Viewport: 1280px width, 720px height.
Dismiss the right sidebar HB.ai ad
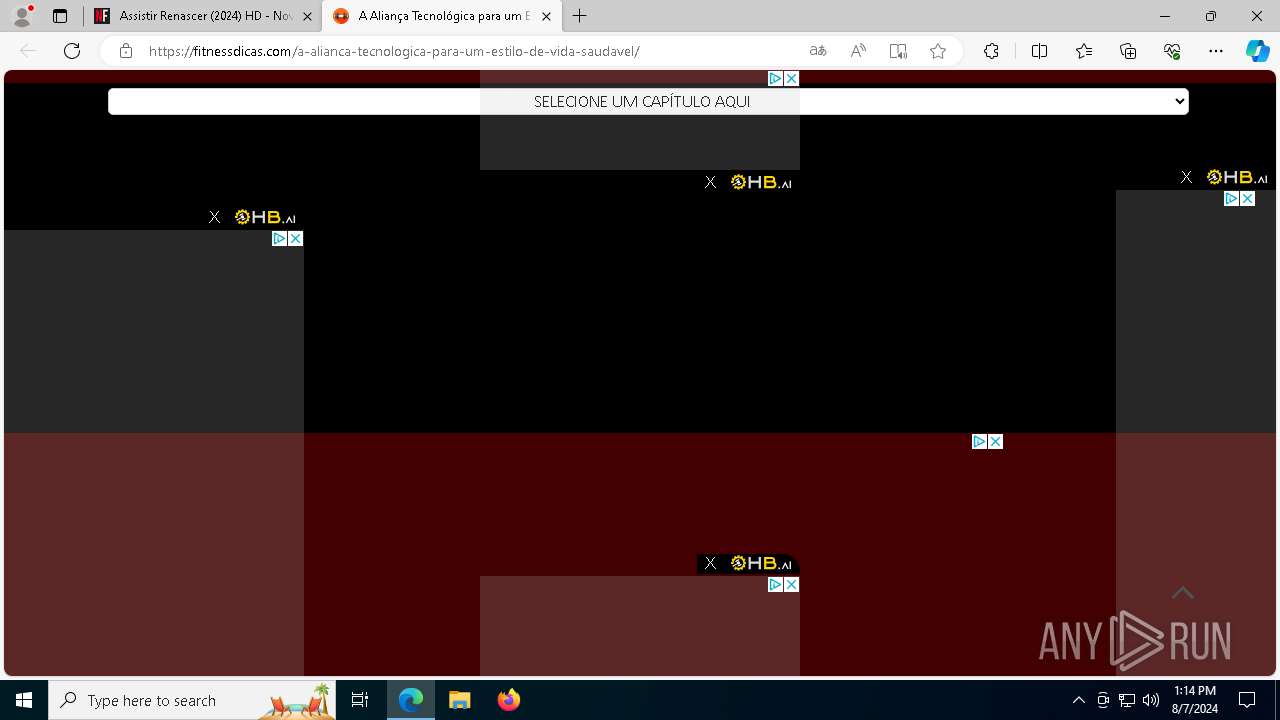pyautogui.click(x=1186, y=177)
